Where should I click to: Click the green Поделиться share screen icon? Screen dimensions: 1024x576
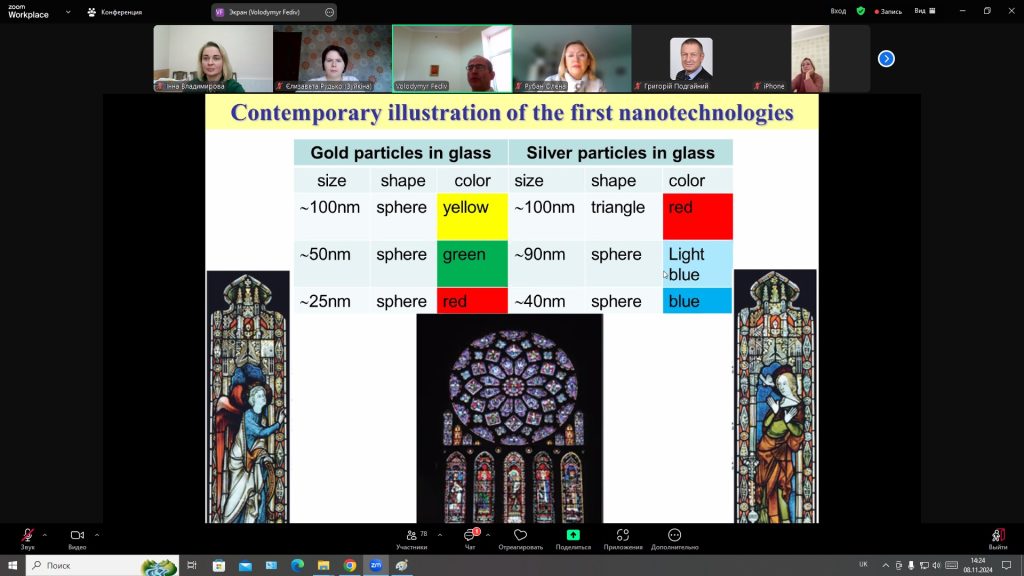click(573, 536)
